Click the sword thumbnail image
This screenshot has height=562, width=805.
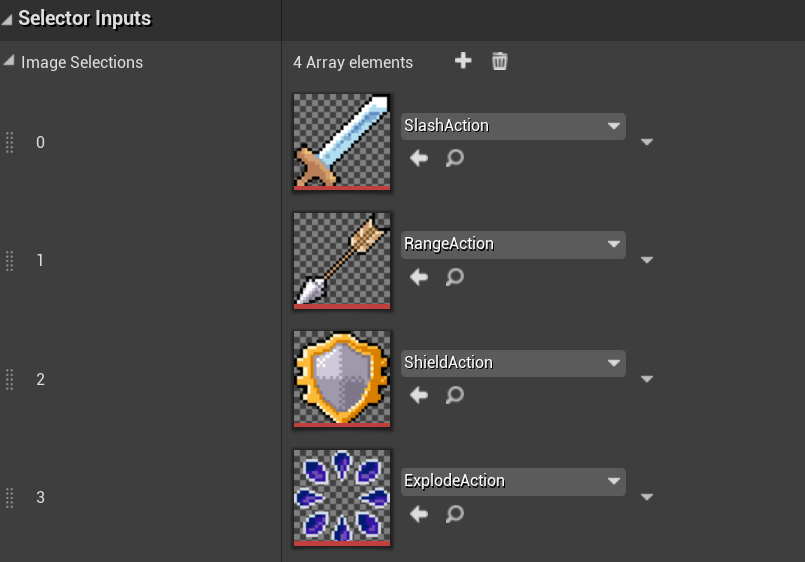click(x=342, y=140)
